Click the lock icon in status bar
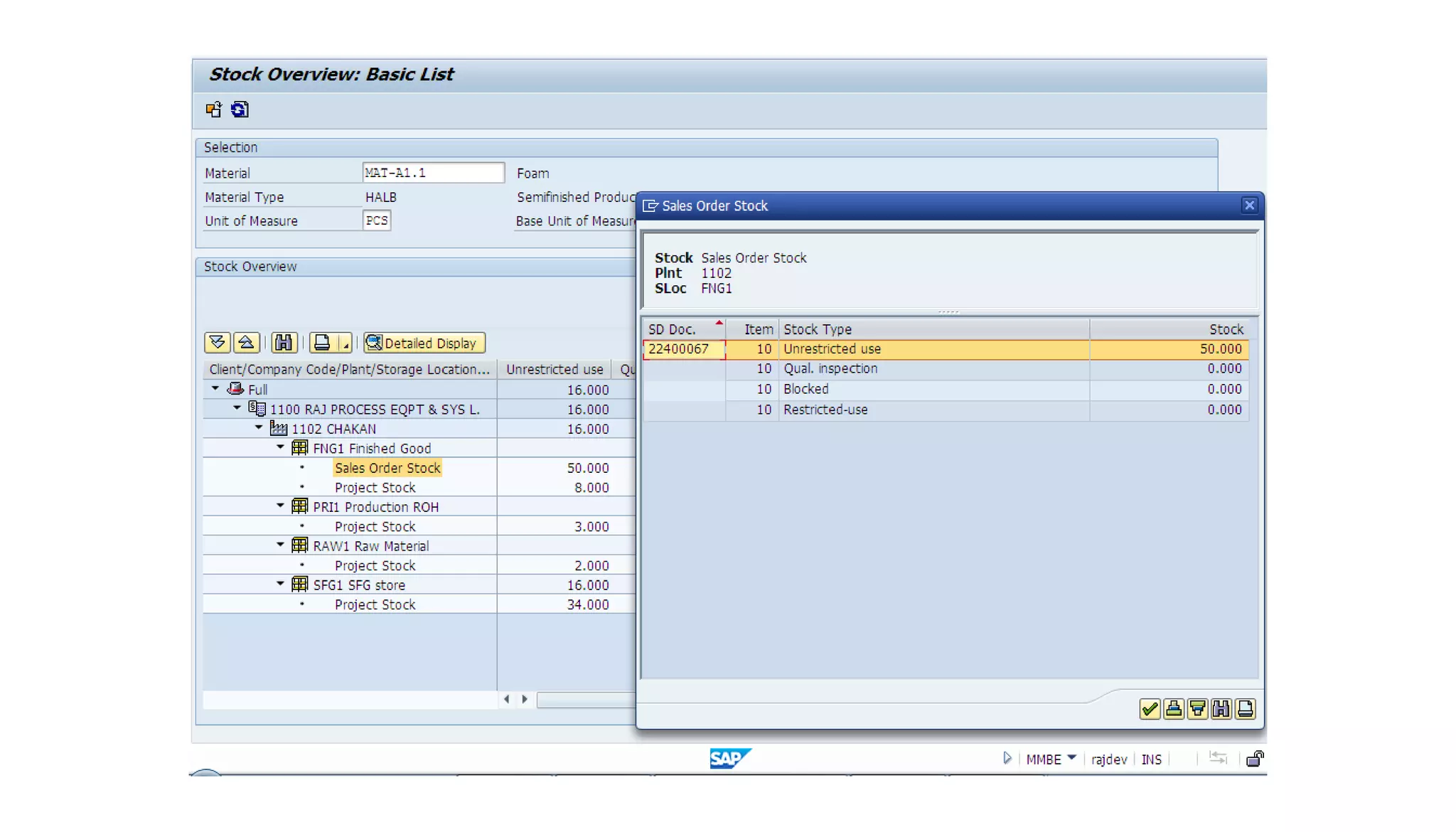The width and height of the screenshot is (1456, 832). (1255, 759)
